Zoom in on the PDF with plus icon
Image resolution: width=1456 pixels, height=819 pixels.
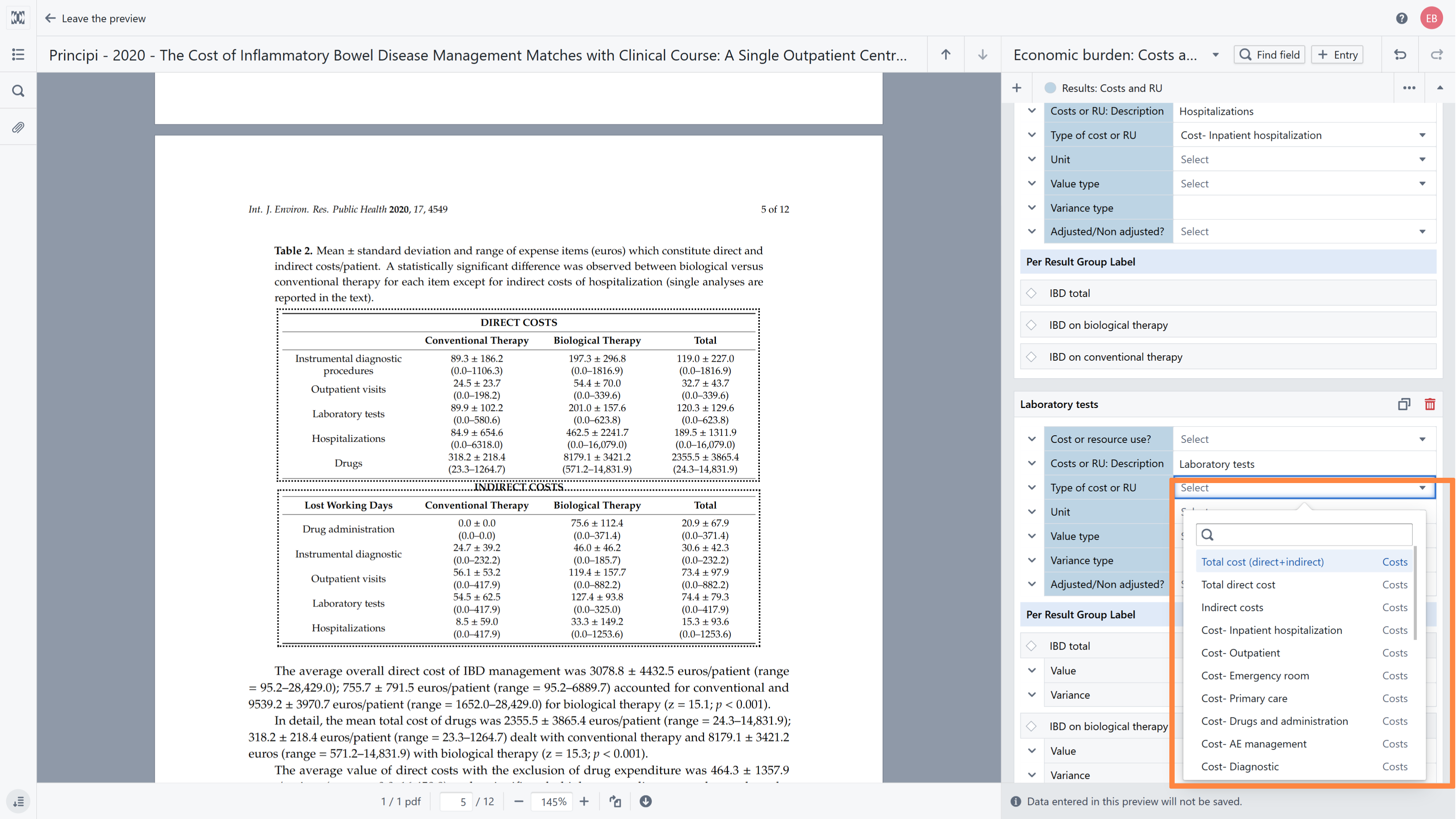(x=584, y=802)
